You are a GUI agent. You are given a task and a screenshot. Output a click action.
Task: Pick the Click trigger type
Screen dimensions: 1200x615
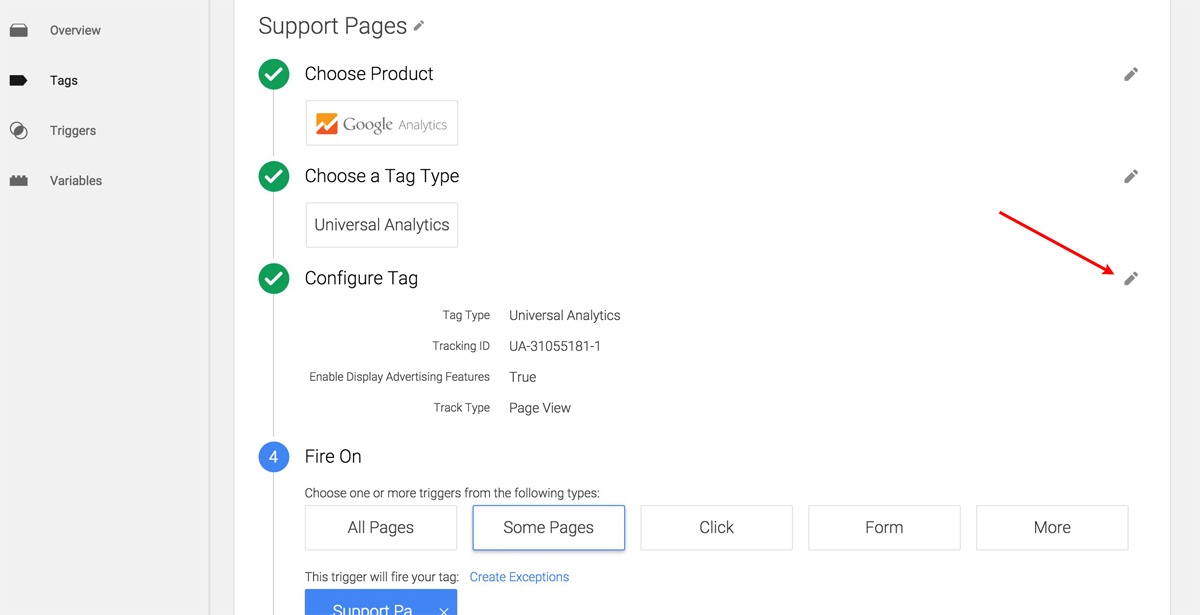(x=716, y=527)
